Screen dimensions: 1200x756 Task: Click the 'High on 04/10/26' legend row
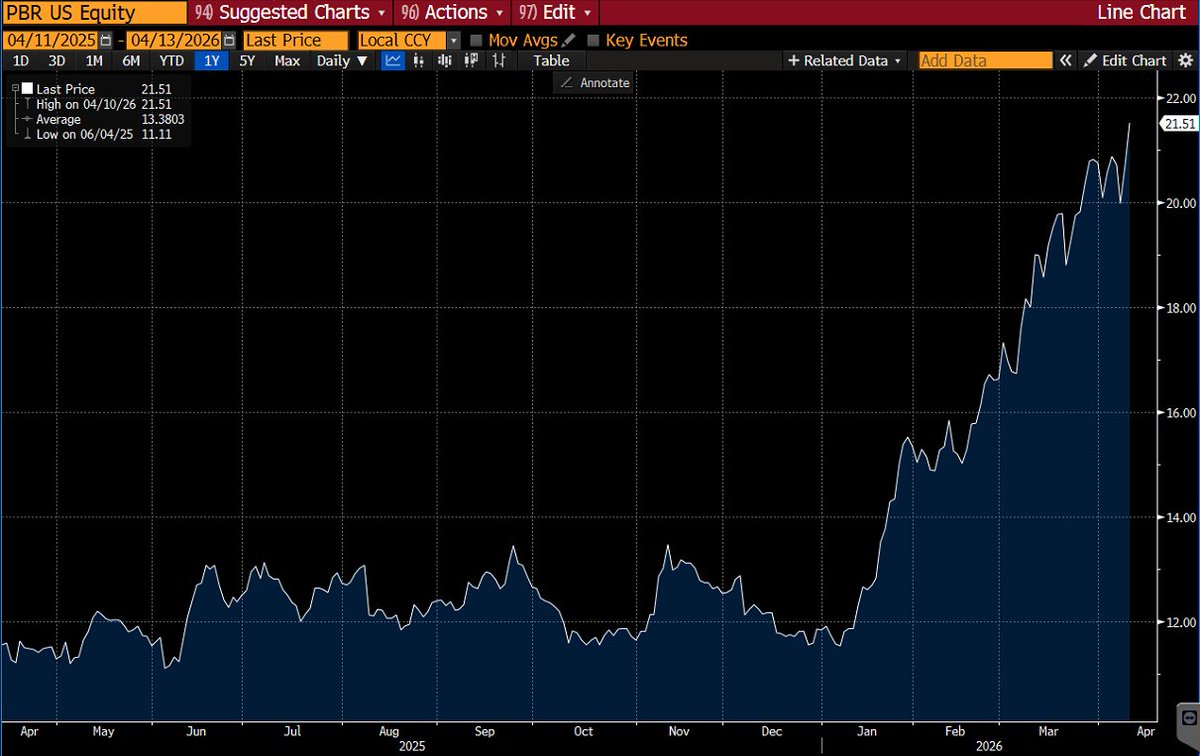tap(97, 104)
